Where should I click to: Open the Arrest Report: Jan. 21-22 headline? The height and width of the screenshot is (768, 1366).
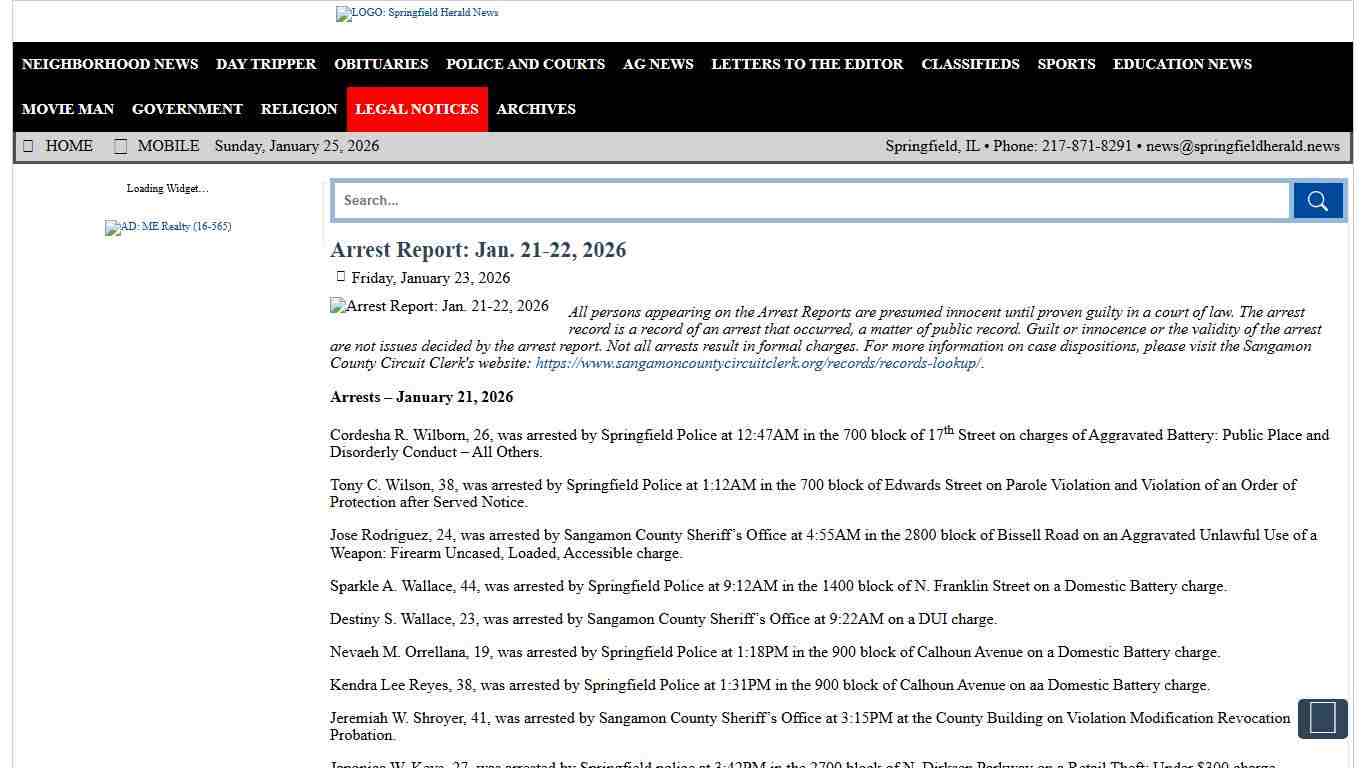[478, 250]
